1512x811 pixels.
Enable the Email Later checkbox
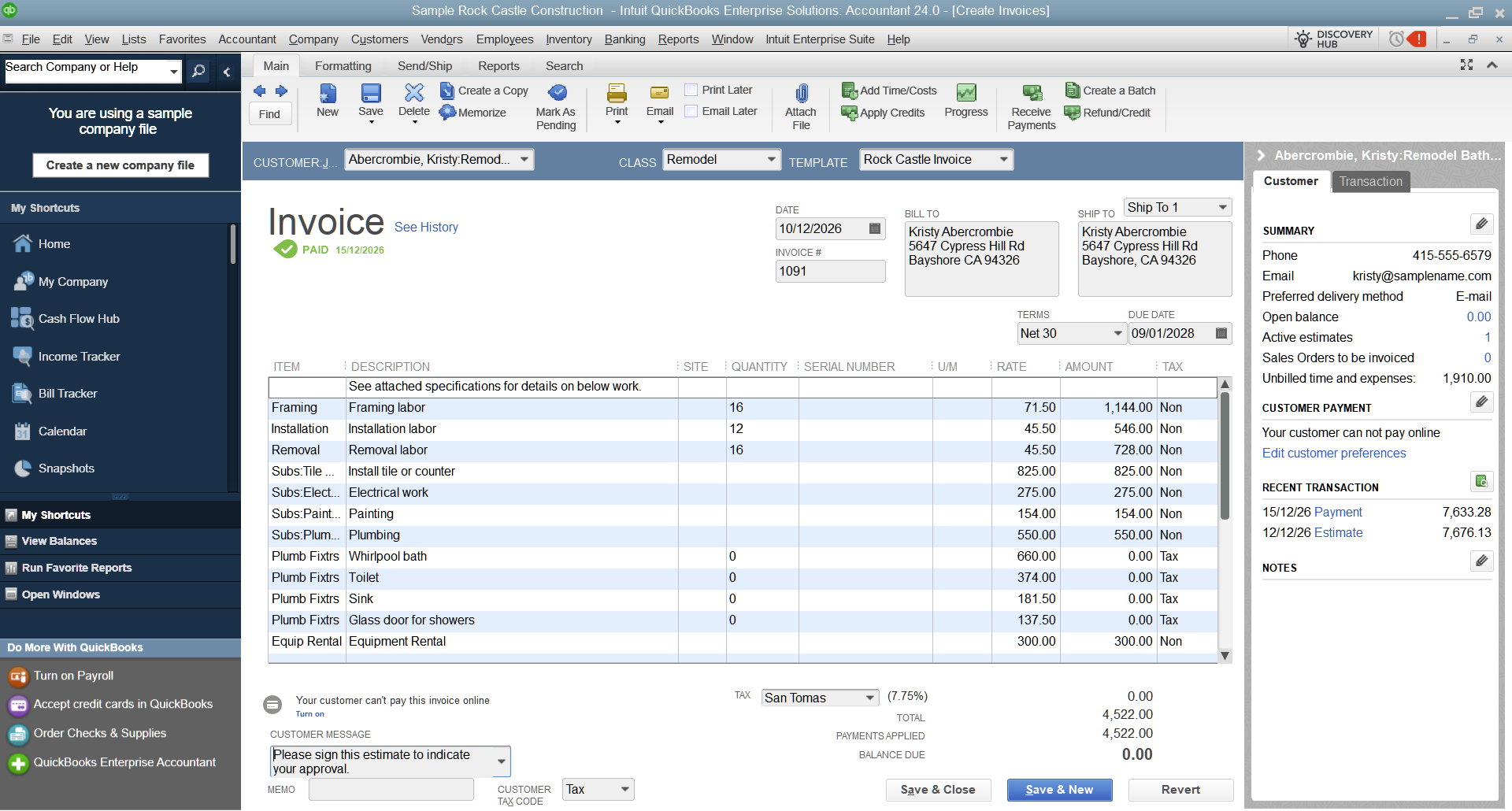coord(691,111)
